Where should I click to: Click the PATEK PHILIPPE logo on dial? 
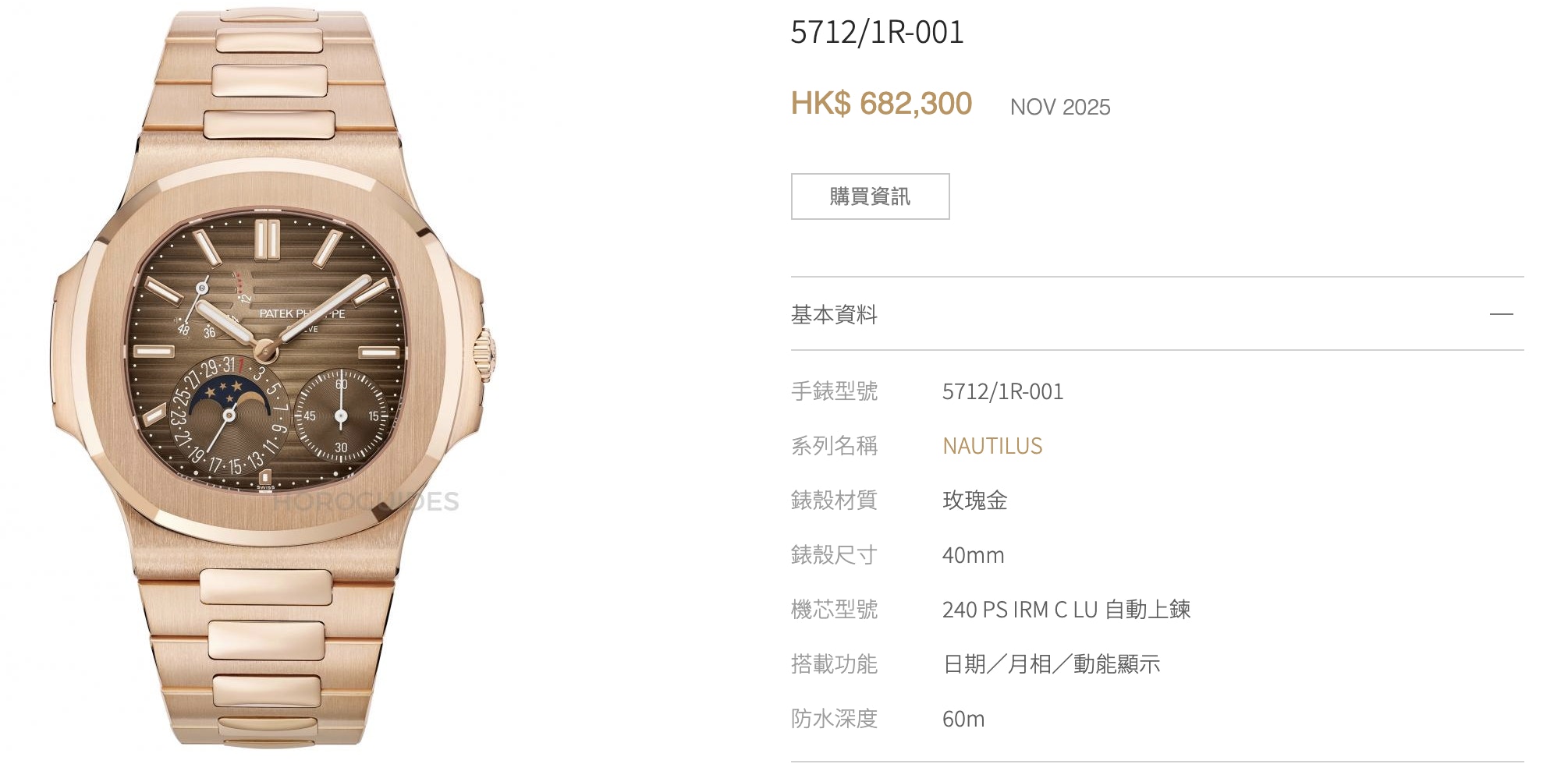click(302, 314)
